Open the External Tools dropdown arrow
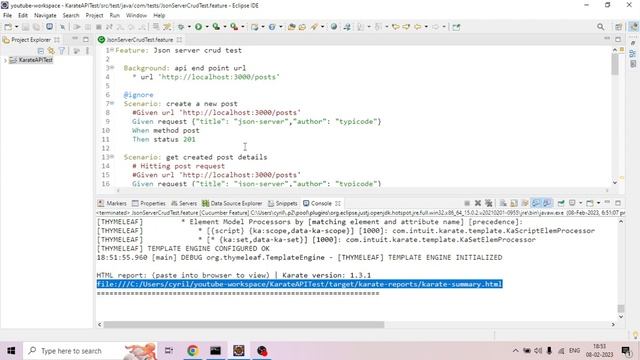 click(242, 27)
